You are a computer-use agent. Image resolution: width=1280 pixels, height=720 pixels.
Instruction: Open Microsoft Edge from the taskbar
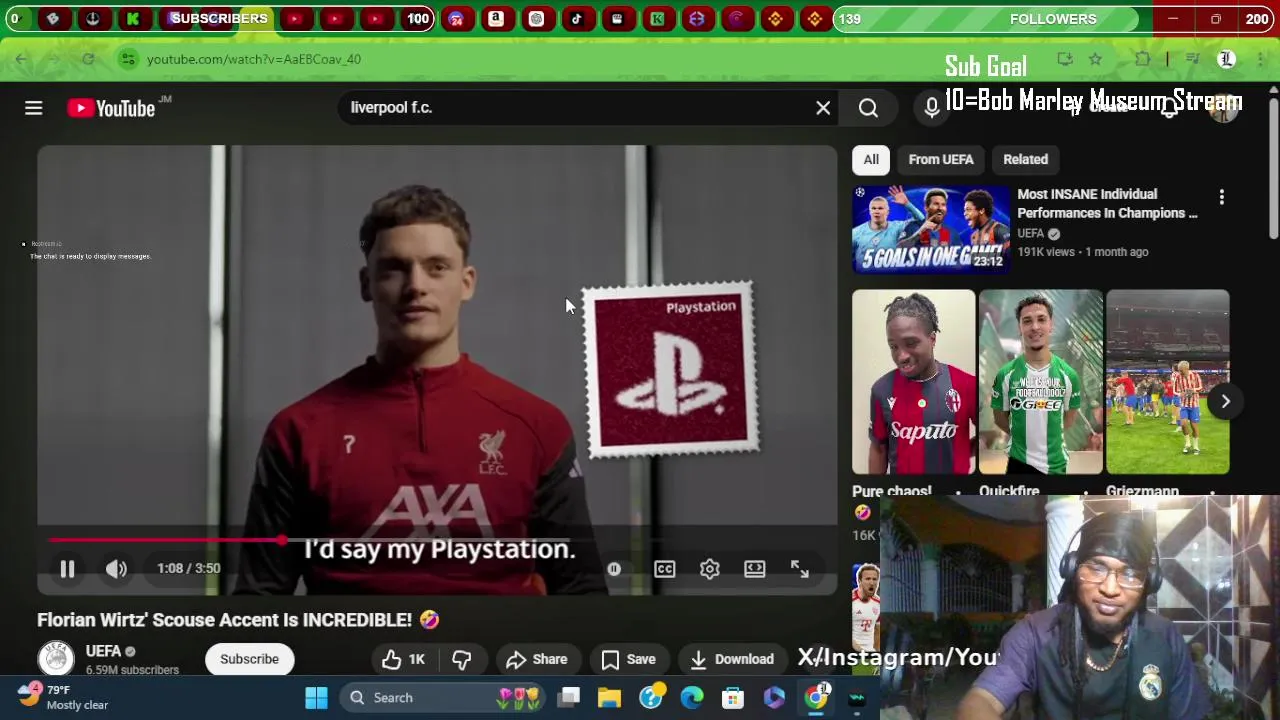(692, 698)
